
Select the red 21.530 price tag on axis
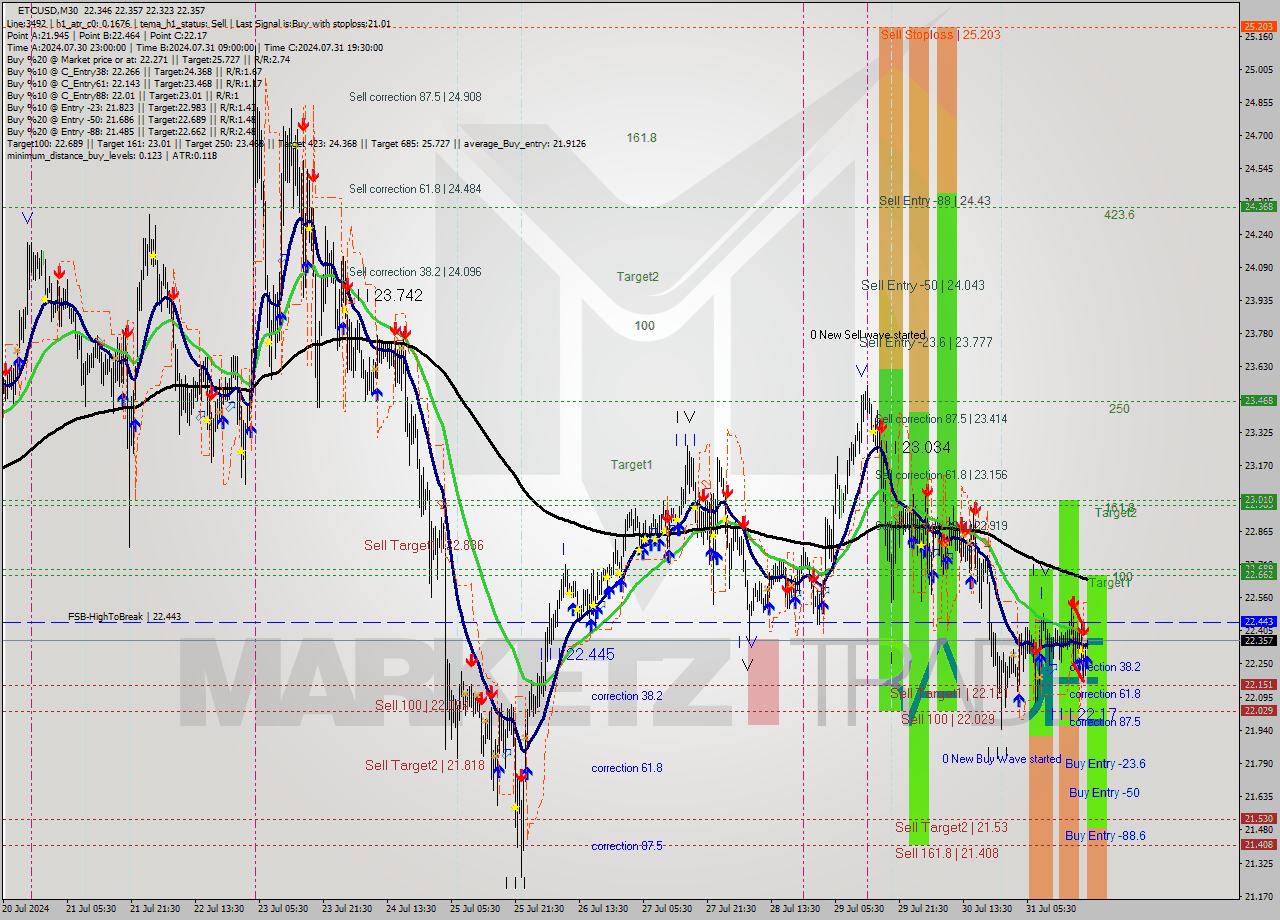click(x=1258, y=818)
